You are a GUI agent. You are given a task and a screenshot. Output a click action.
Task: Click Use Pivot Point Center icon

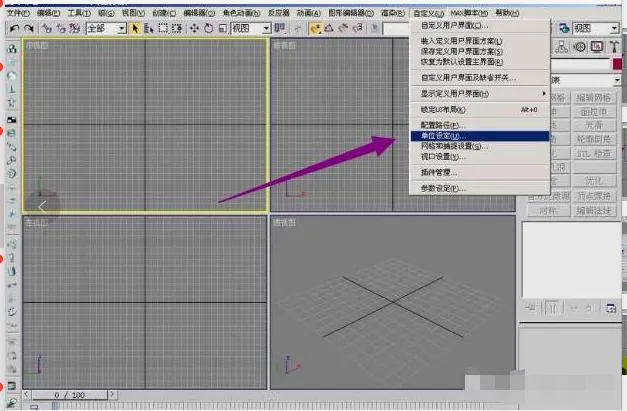tap(280, 28)
